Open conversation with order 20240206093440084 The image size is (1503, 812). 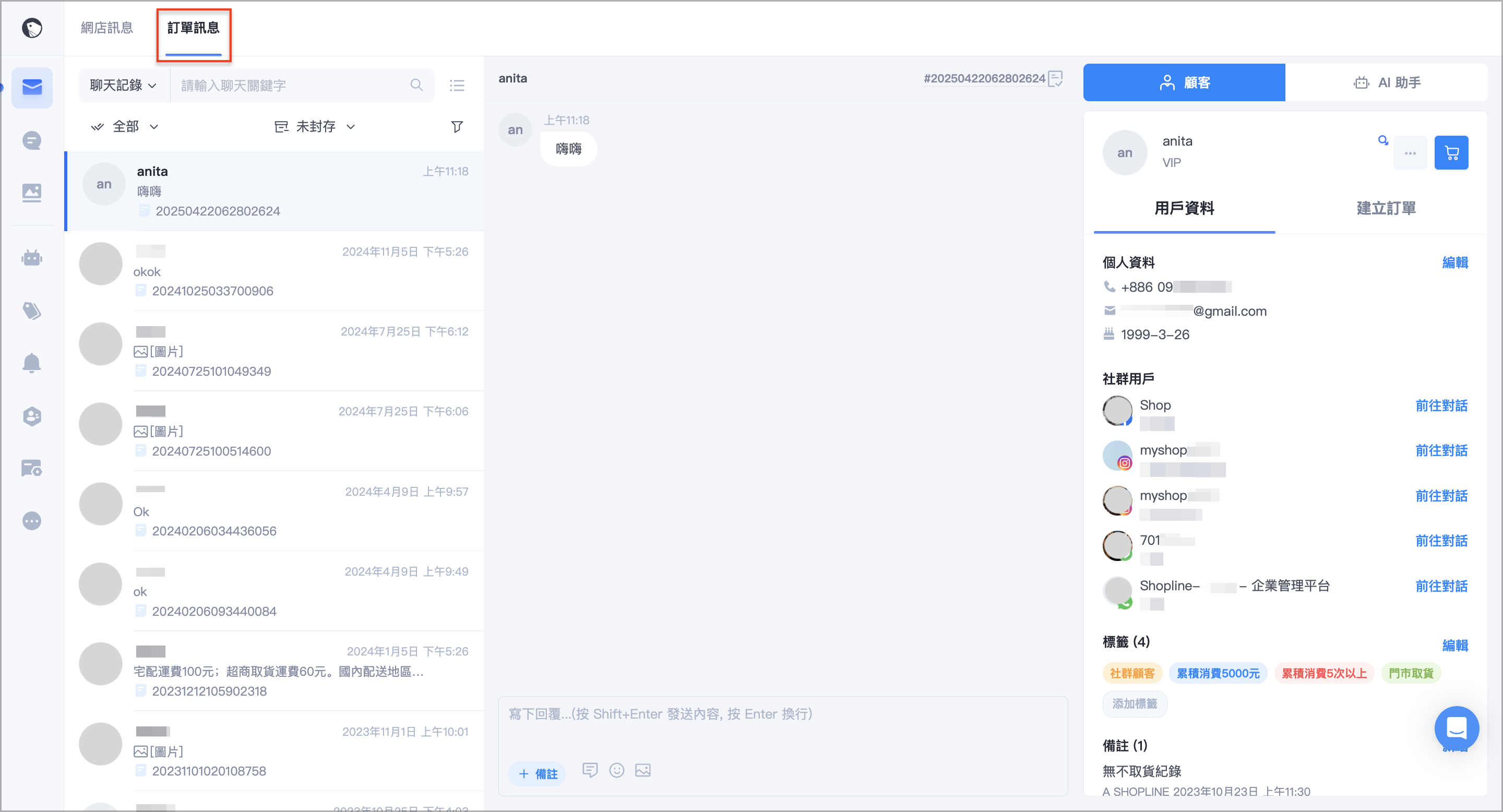pos(274,591)
